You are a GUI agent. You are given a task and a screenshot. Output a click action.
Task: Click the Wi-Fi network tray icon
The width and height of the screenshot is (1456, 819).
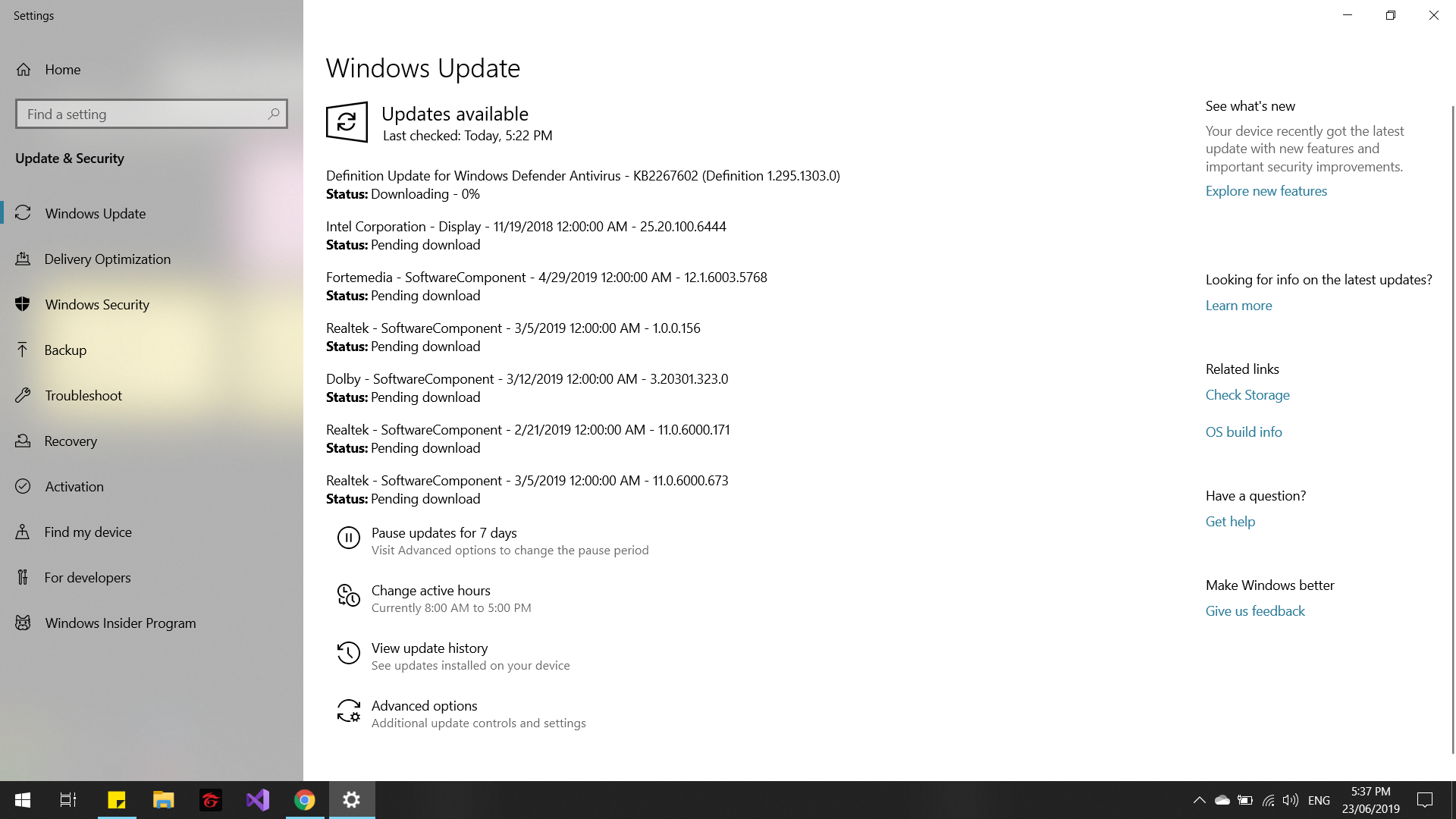[1268, 800]
